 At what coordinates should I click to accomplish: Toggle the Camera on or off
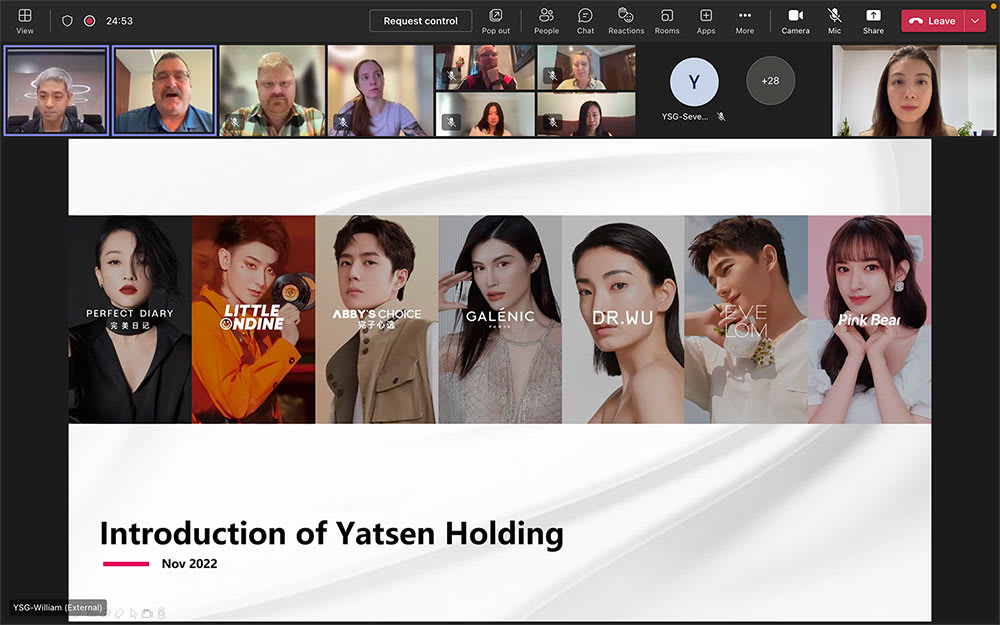click(x=795, y=20)
